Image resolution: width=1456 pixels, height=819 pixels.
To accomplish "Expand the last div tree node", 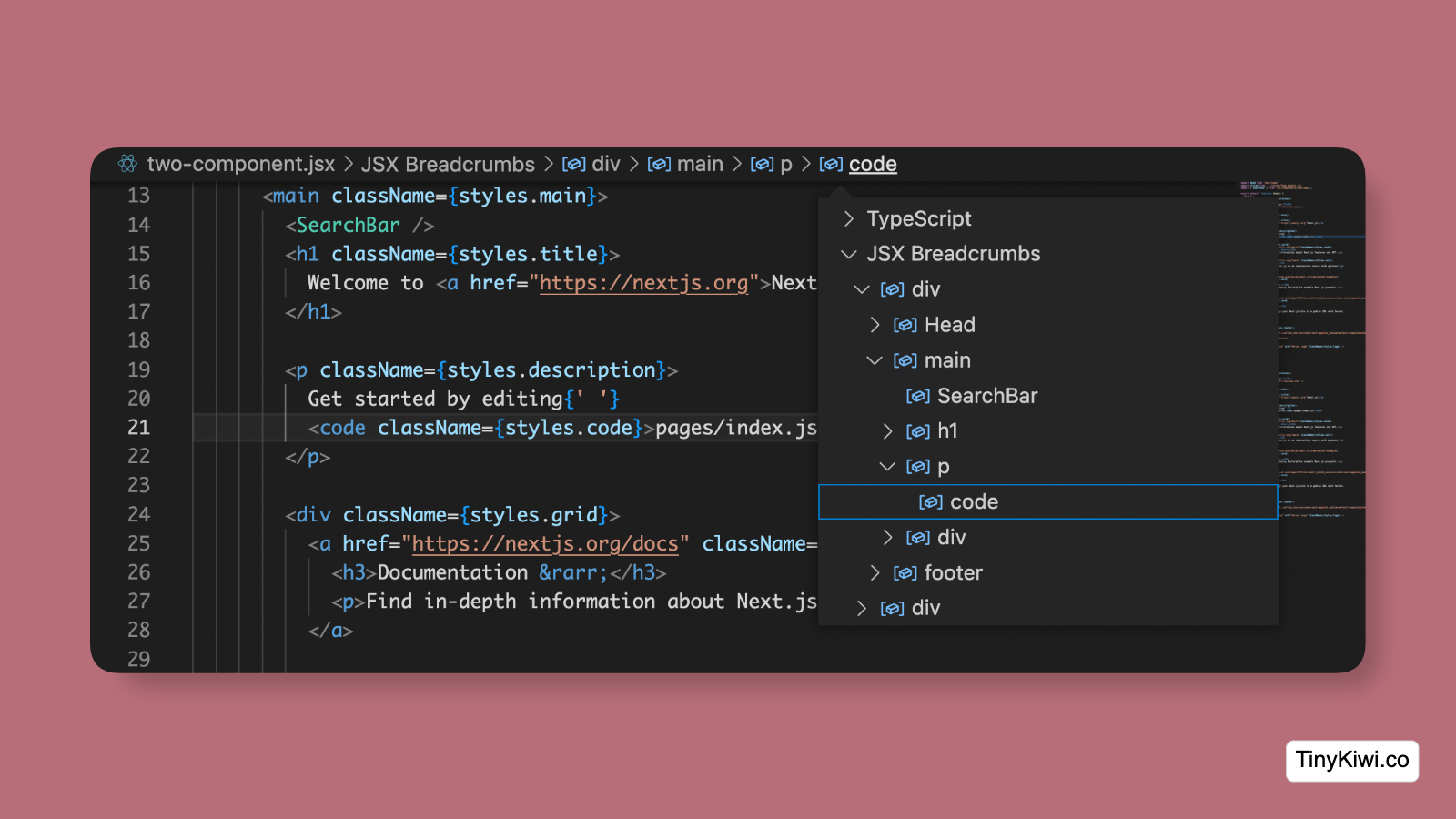I will click(x=862, y=608).
